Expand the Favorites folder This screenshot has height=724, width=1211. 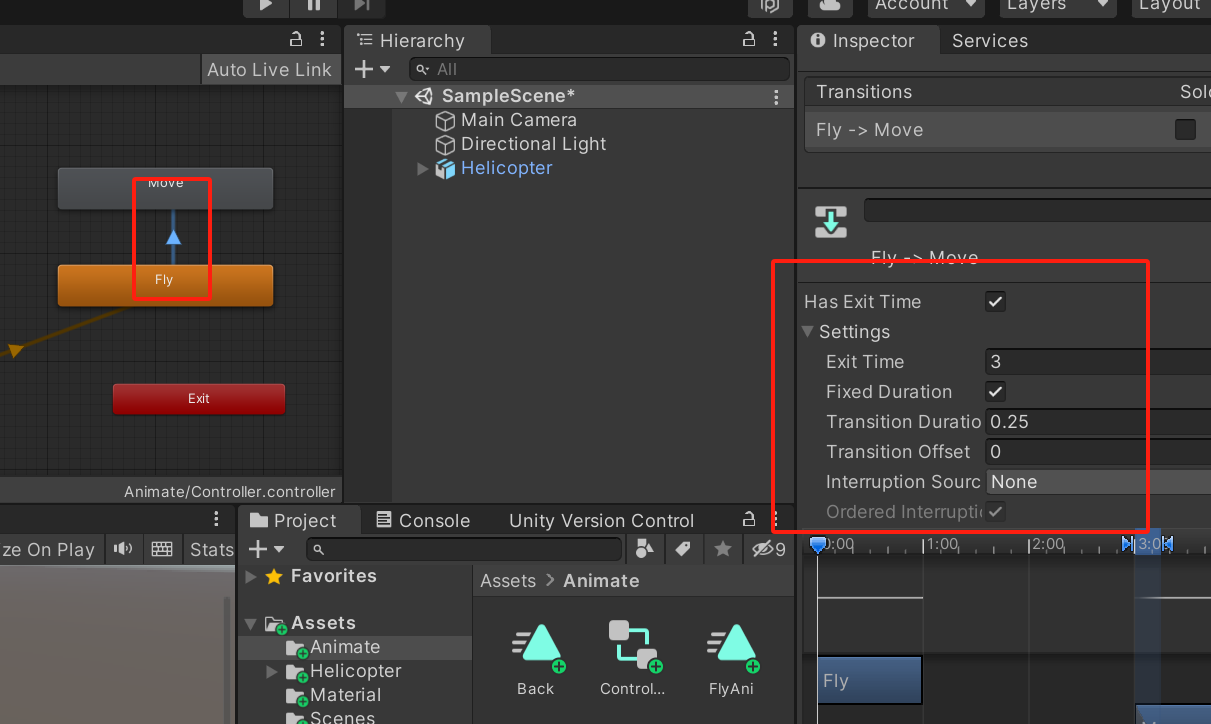click(x=251, y=577)
